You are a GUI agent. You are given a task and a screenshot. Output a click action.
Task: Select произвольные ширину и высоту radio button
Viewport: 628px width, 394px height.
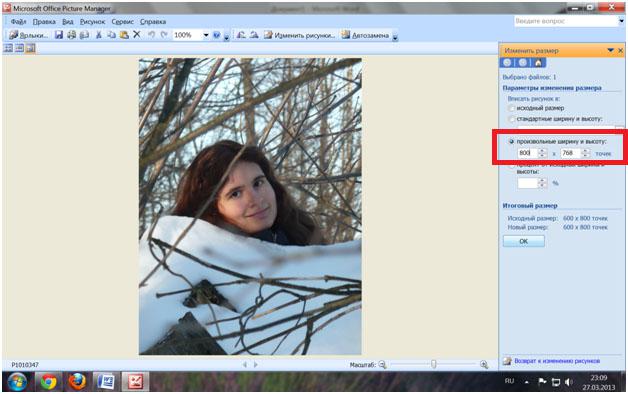(511, 141)
